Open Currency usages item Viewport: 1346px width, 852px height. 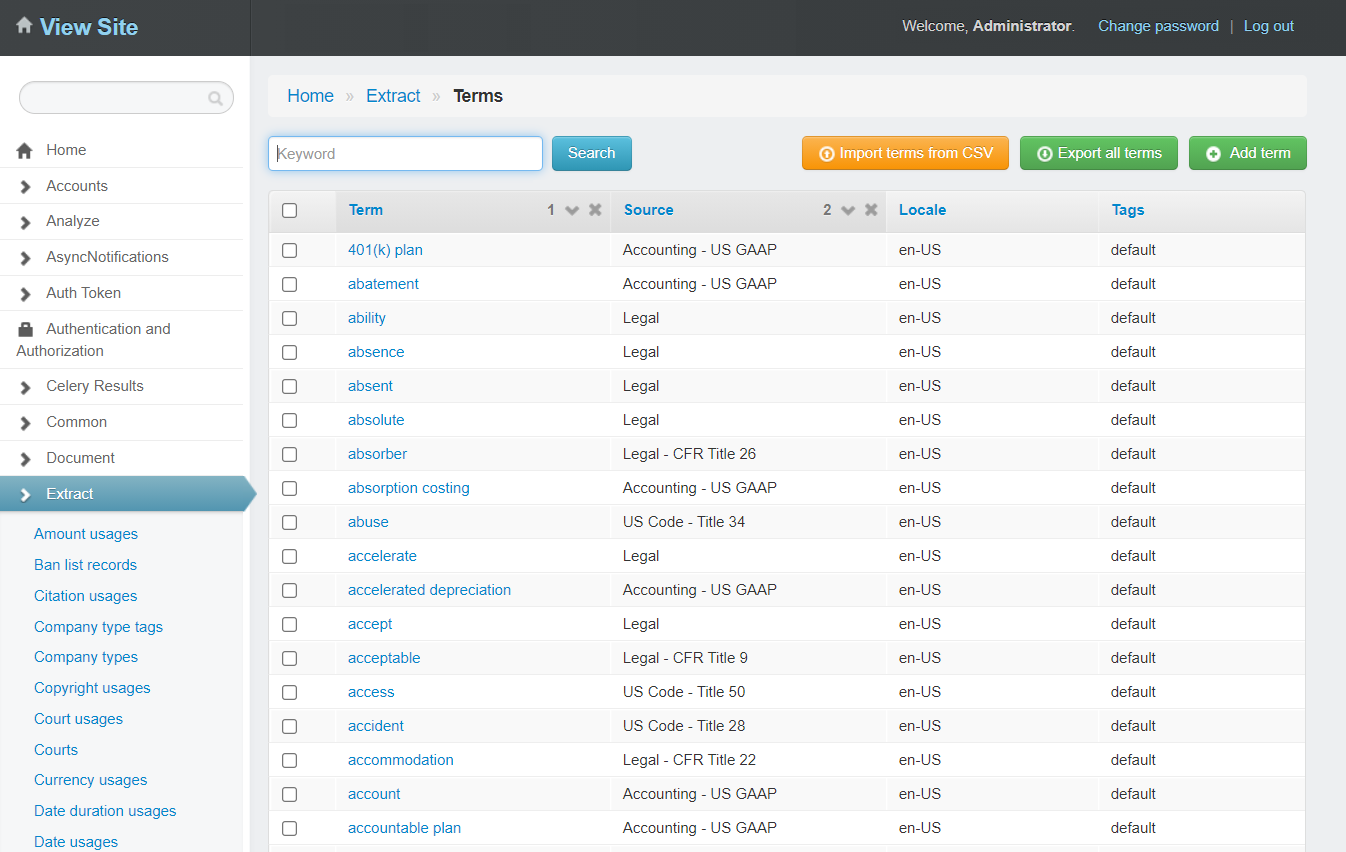coord(90,780)
